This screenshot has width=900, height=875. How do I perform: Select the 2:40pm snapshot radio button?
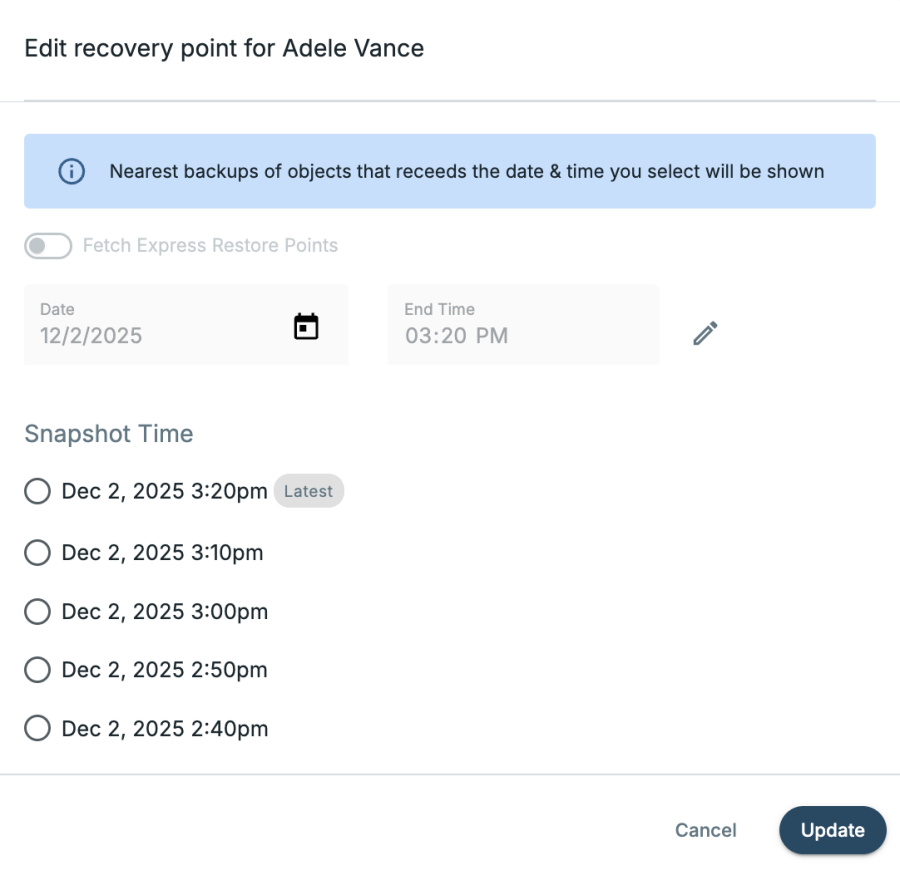coord(37,729)
